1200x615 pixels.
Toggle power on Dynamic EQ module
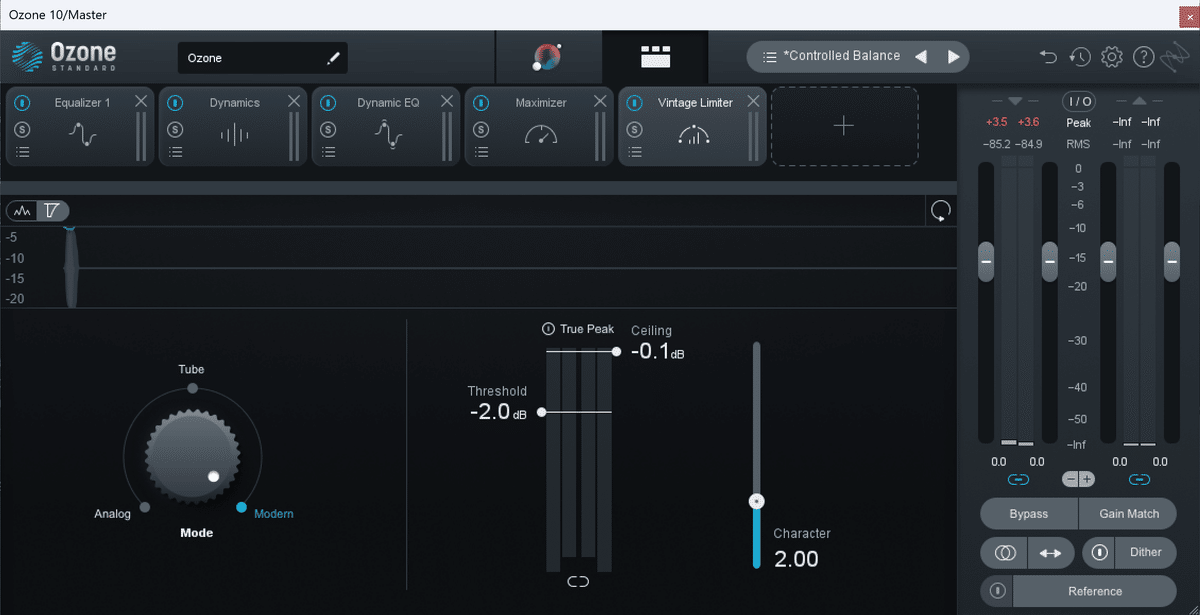pyautogui.click(x=328, y=102)
